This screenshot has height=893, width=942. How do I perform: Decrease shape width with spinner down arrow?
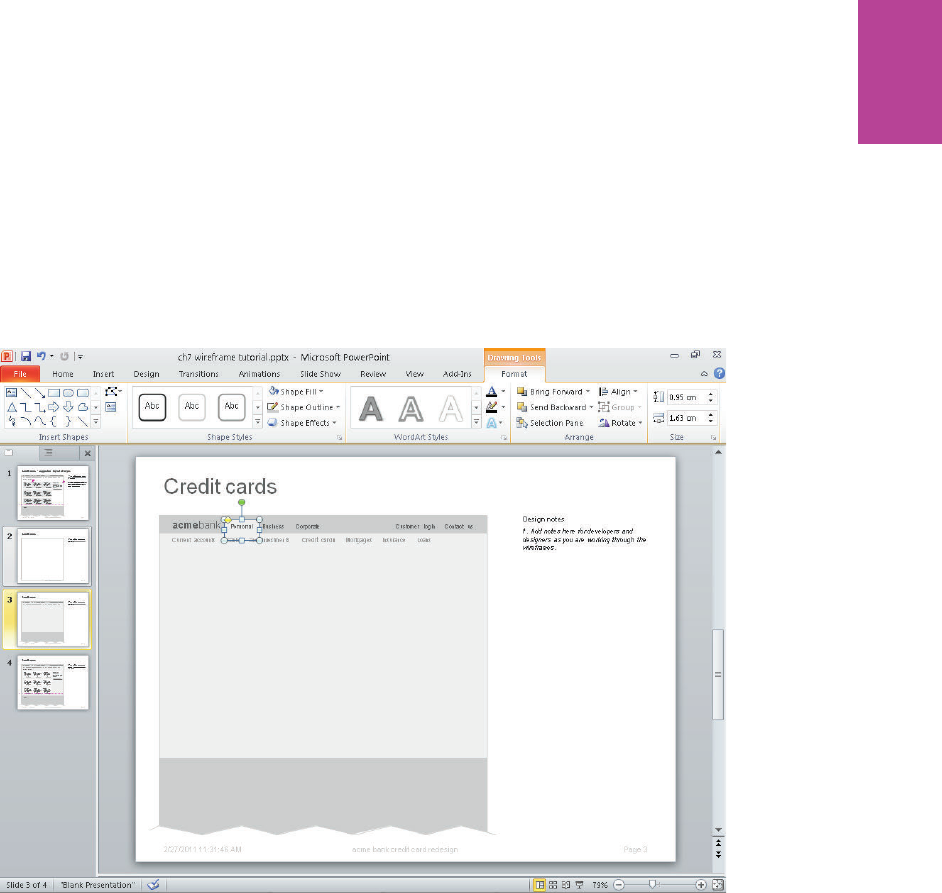coord(711,421)
